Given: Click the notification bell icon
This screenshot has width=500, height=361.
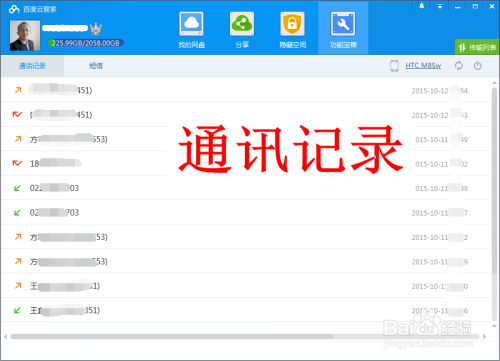Looking at the screenshot, I should click(422, 6).
